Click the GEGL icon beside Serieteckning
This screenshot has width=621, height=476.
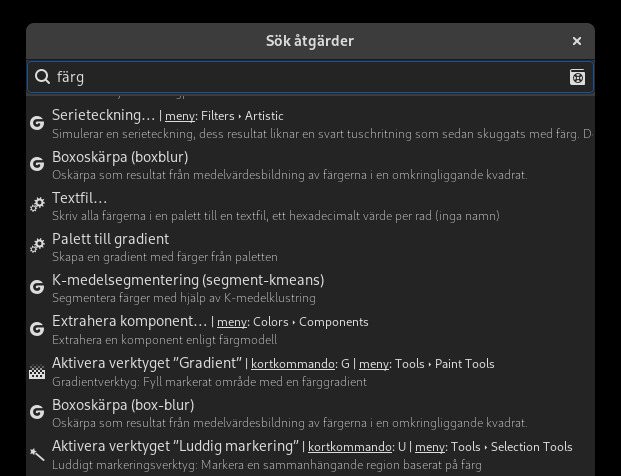[37, 123]
